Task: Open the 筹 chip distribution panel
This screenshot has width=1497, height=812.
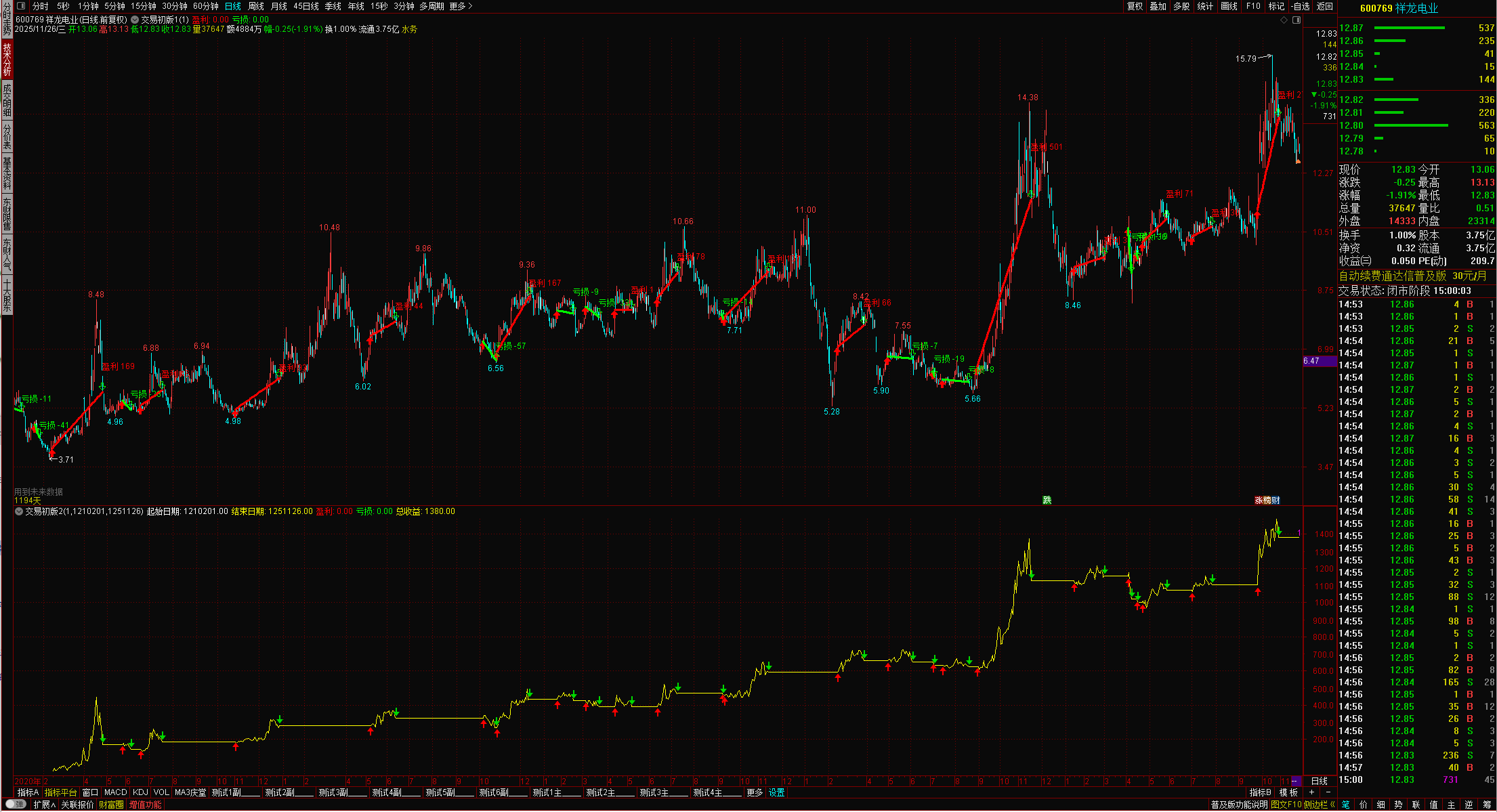Action: (1487, 805)
